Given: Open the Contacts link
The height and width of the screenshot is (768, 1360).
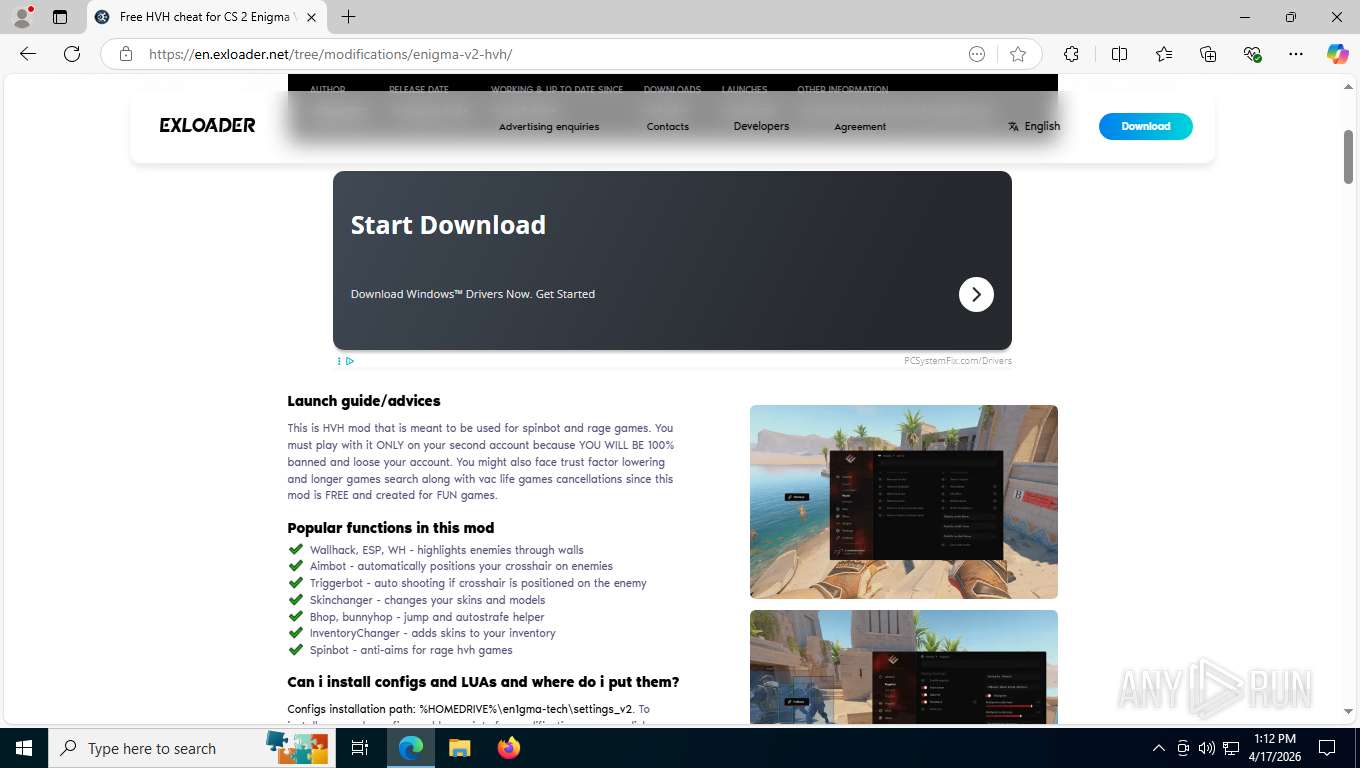Looking at the screenshot, I should [668, 126].
